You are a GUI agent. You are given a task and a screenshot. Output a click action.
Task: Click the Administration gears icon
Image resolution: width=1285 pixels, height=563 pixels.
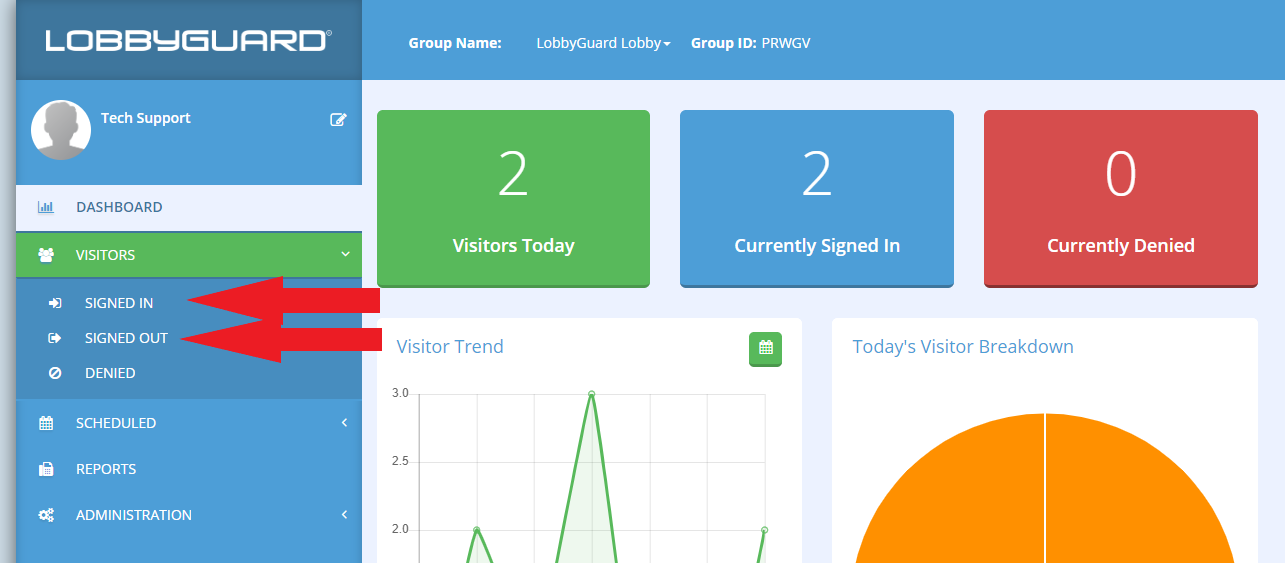pyautogui.click(x=46, y=515)
